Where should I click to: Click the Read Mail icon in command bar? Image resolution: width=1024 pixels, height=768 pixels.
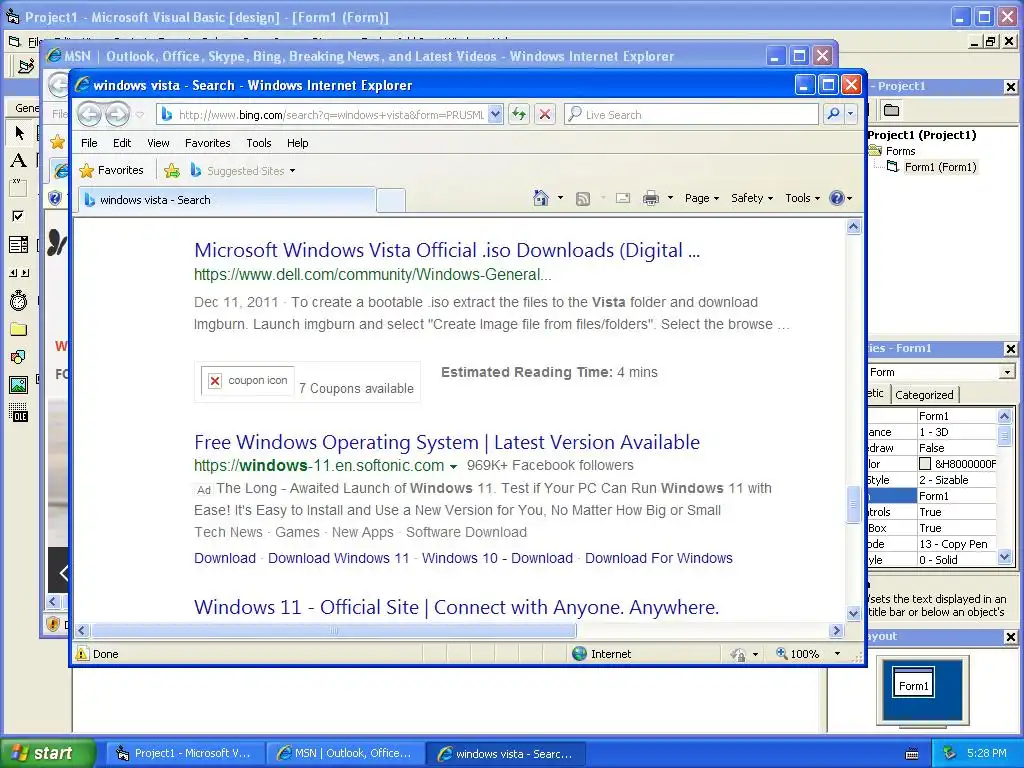[x=623, y=198]
